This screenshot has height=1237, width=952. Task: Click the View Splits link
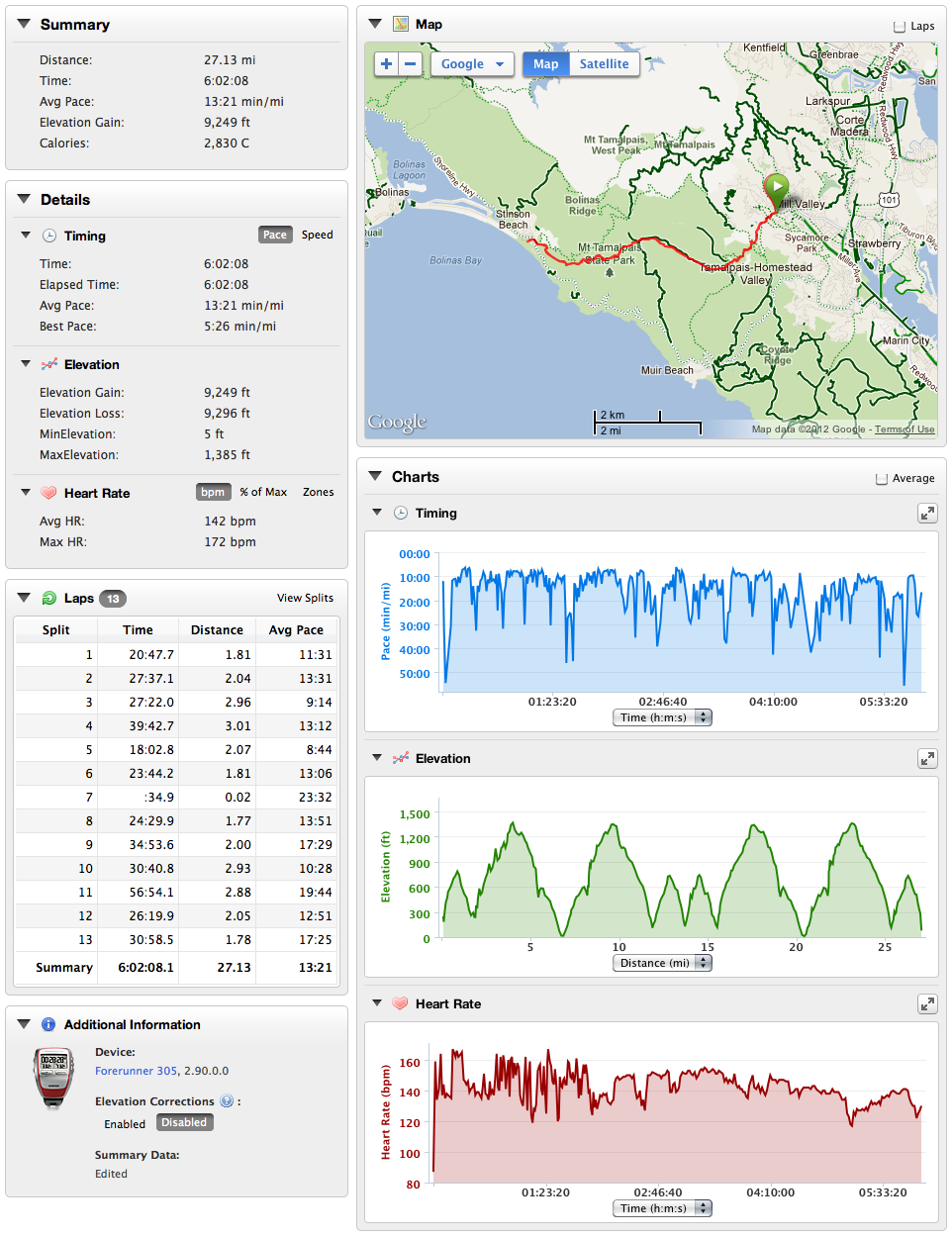307,598
